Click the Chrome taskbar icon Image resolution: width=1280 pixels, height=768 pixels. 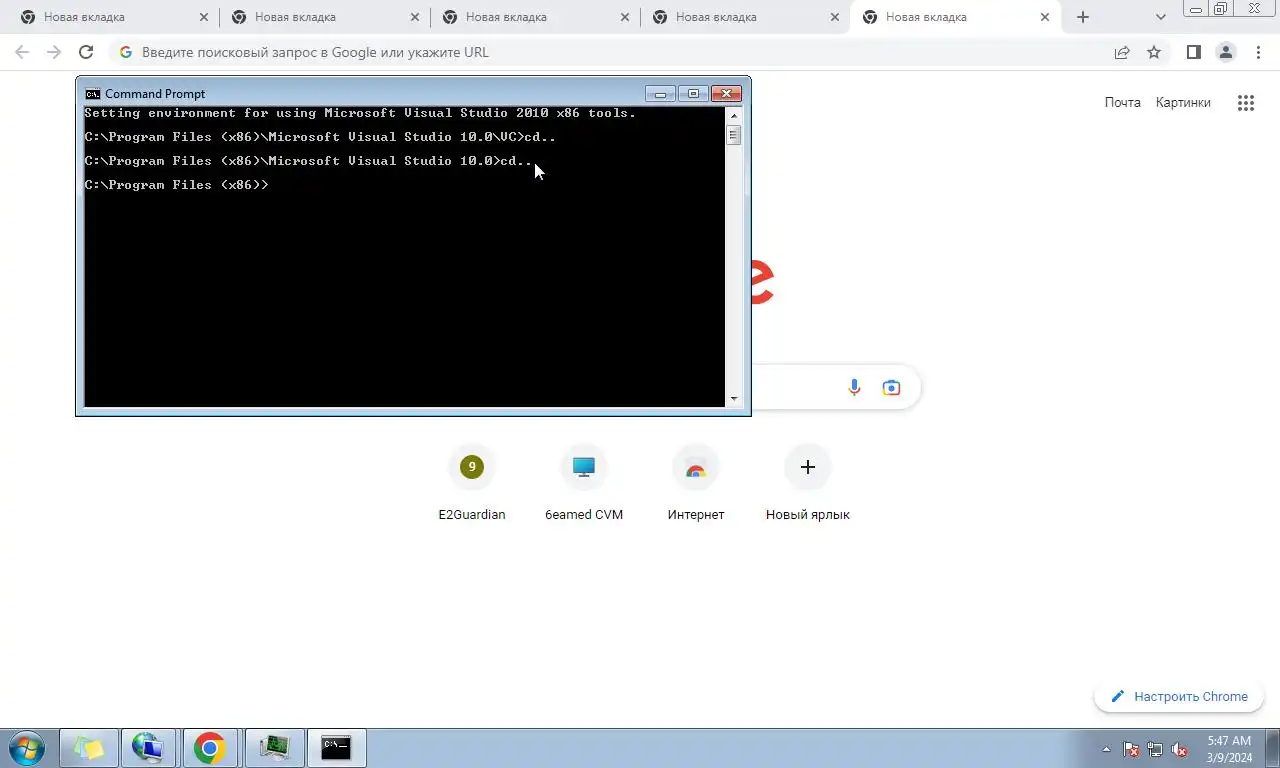tap(210, 747)
